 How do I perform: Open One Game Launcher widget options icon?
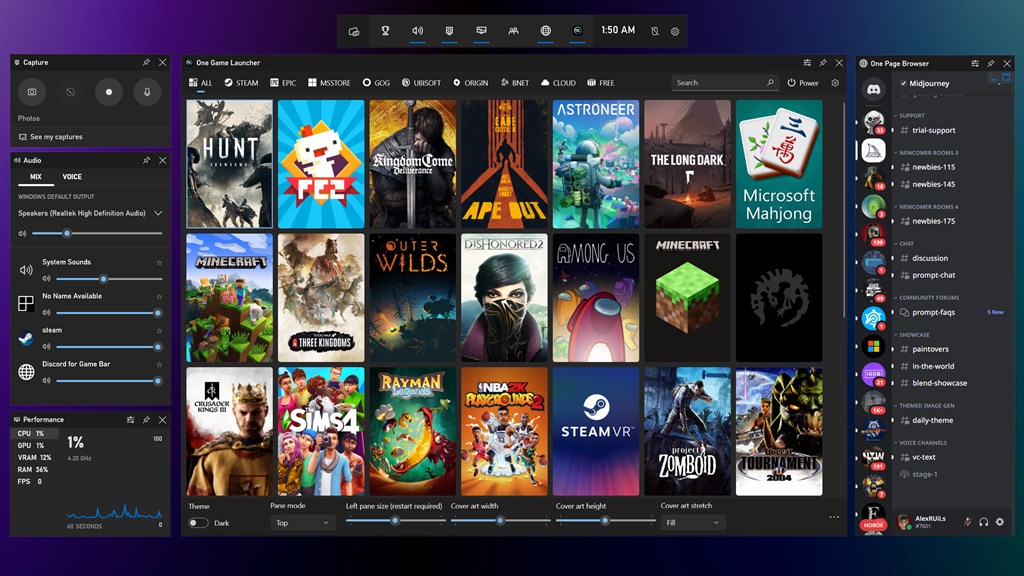point(807,63)
